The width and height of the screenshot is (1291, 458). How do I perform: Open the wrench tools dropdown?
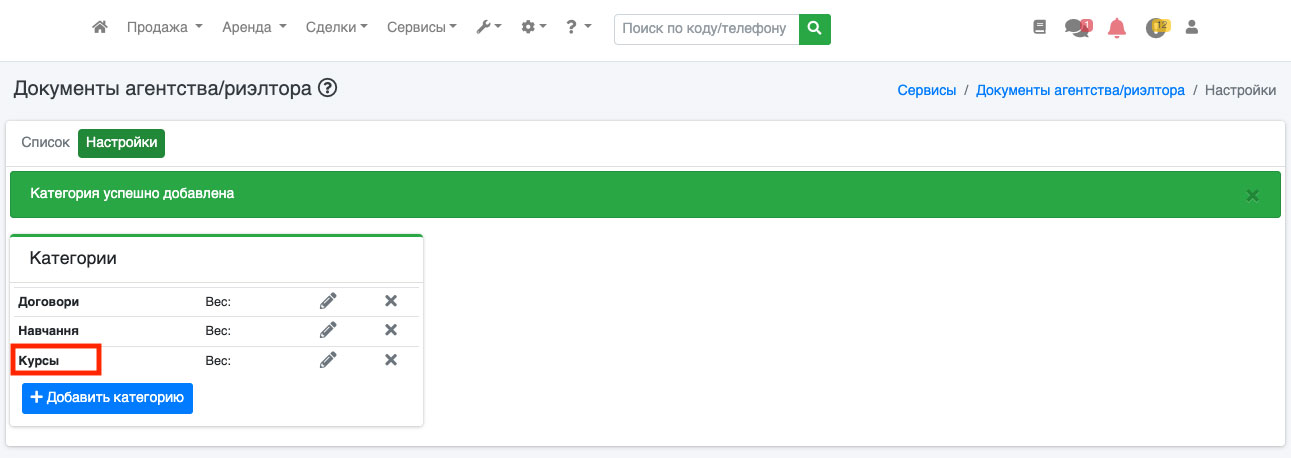[488, 28]
